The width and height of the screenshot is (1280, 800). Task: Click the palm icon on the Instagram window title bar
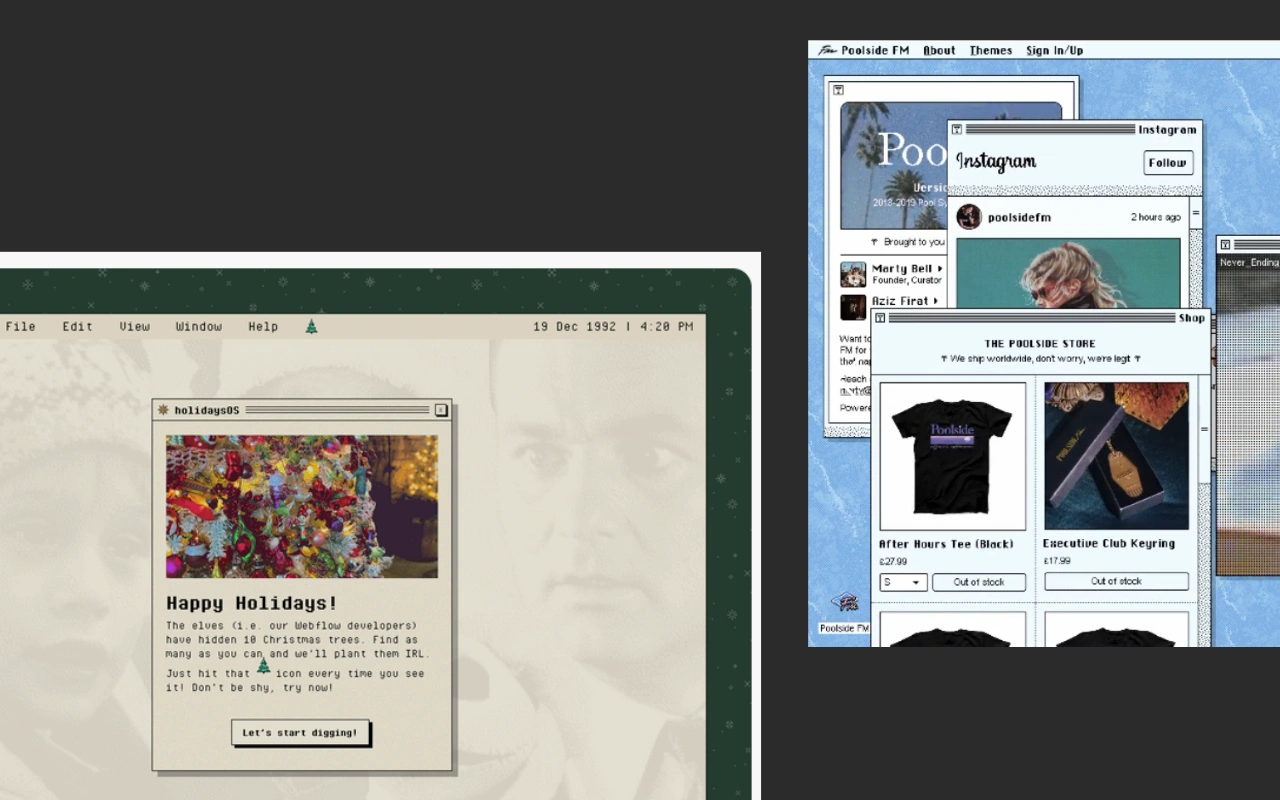tap(957, 129)
